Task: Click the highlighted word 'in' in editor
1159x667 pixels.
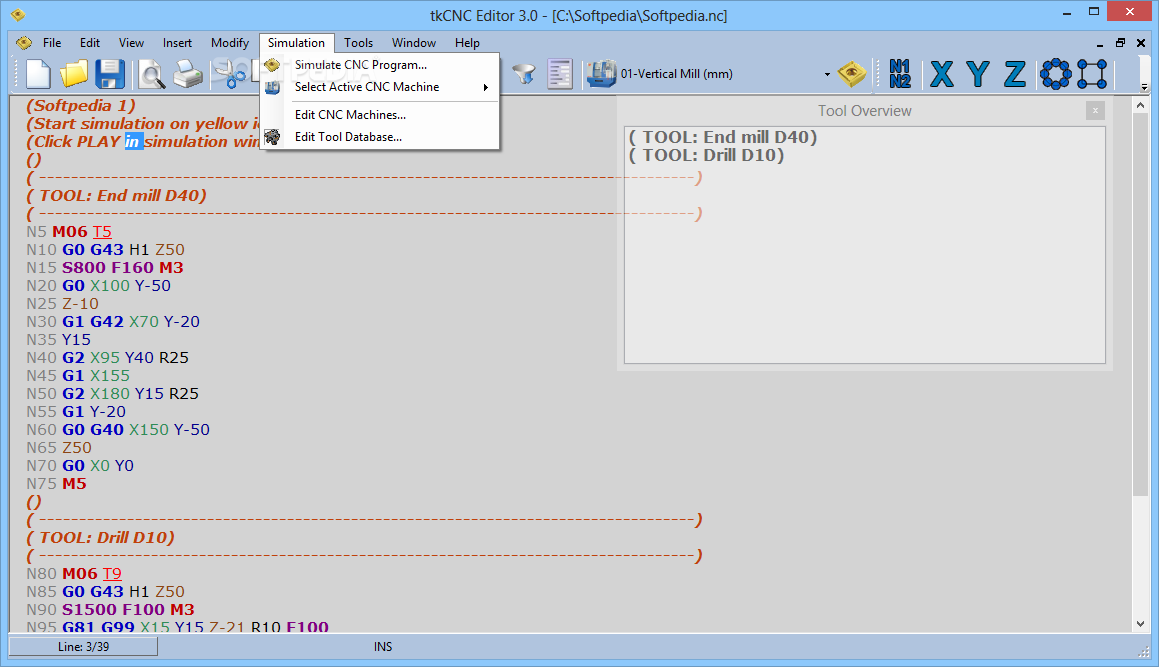Action: coord(132,141)
